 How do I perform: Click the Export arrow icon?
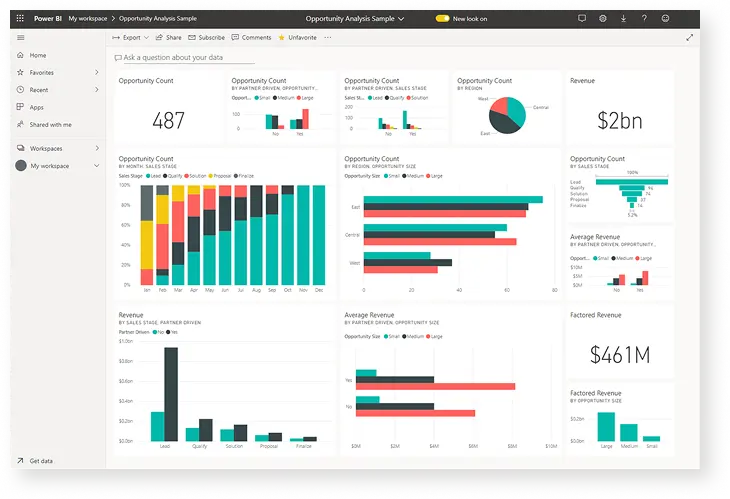[116, 38]
